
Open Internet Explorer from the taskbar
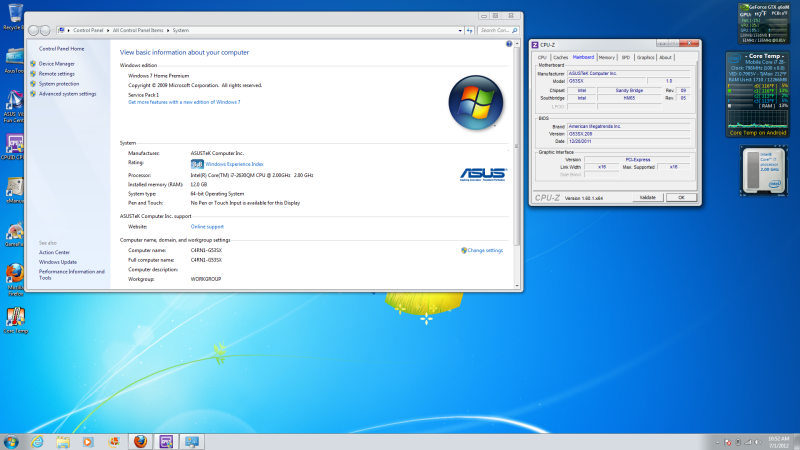point(38,440)
